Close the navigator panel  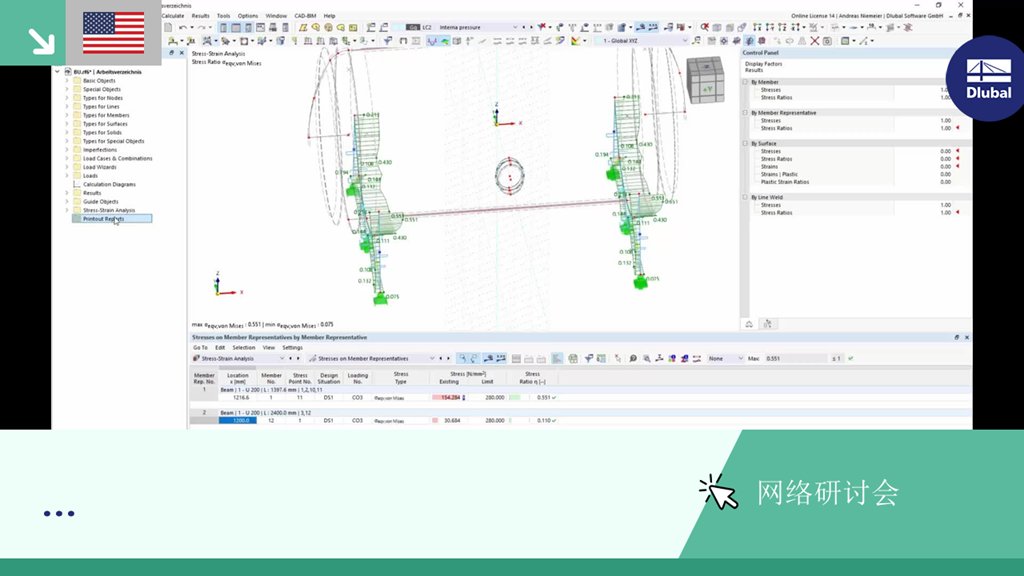coord(181,53)
